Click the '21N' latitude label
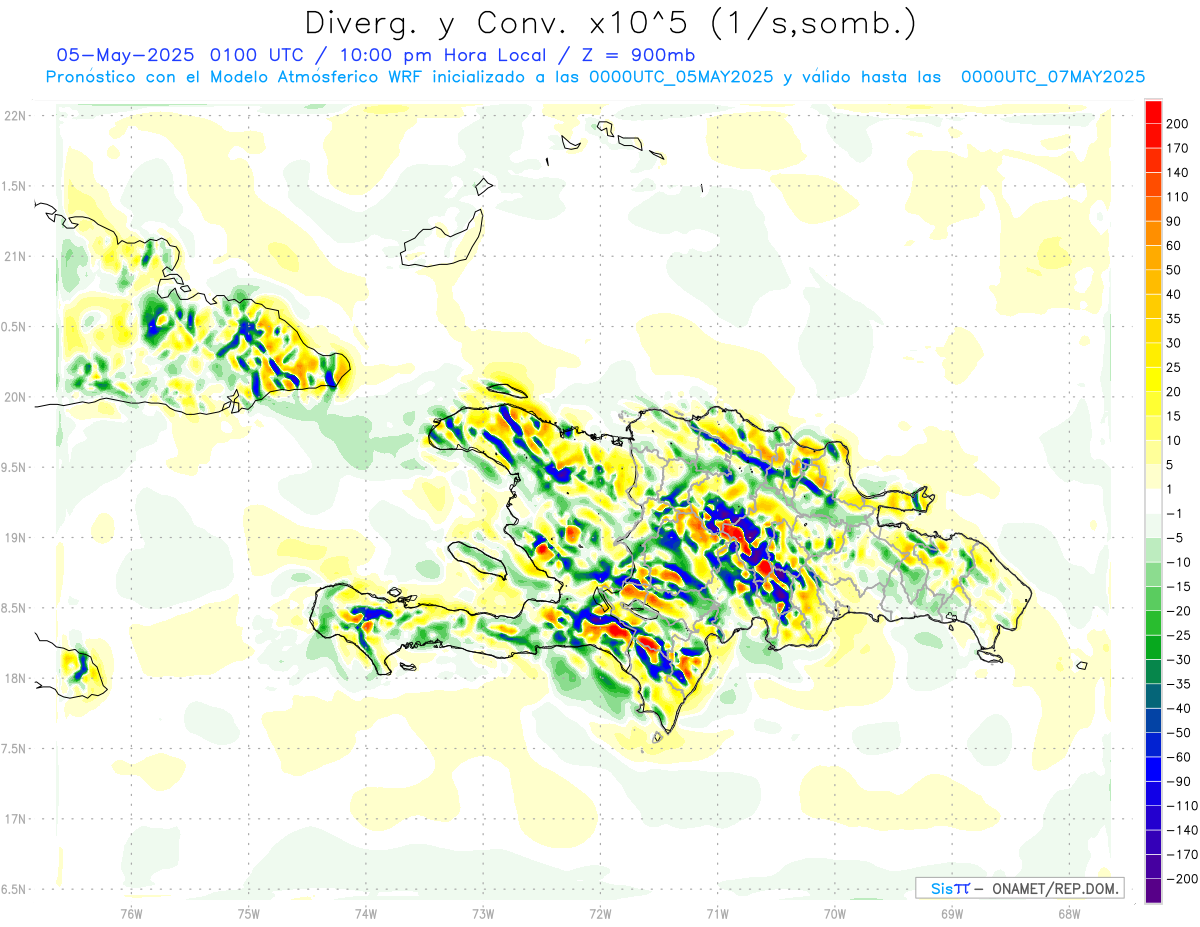This screenshot has width=1200, height=927. (15, 256)
